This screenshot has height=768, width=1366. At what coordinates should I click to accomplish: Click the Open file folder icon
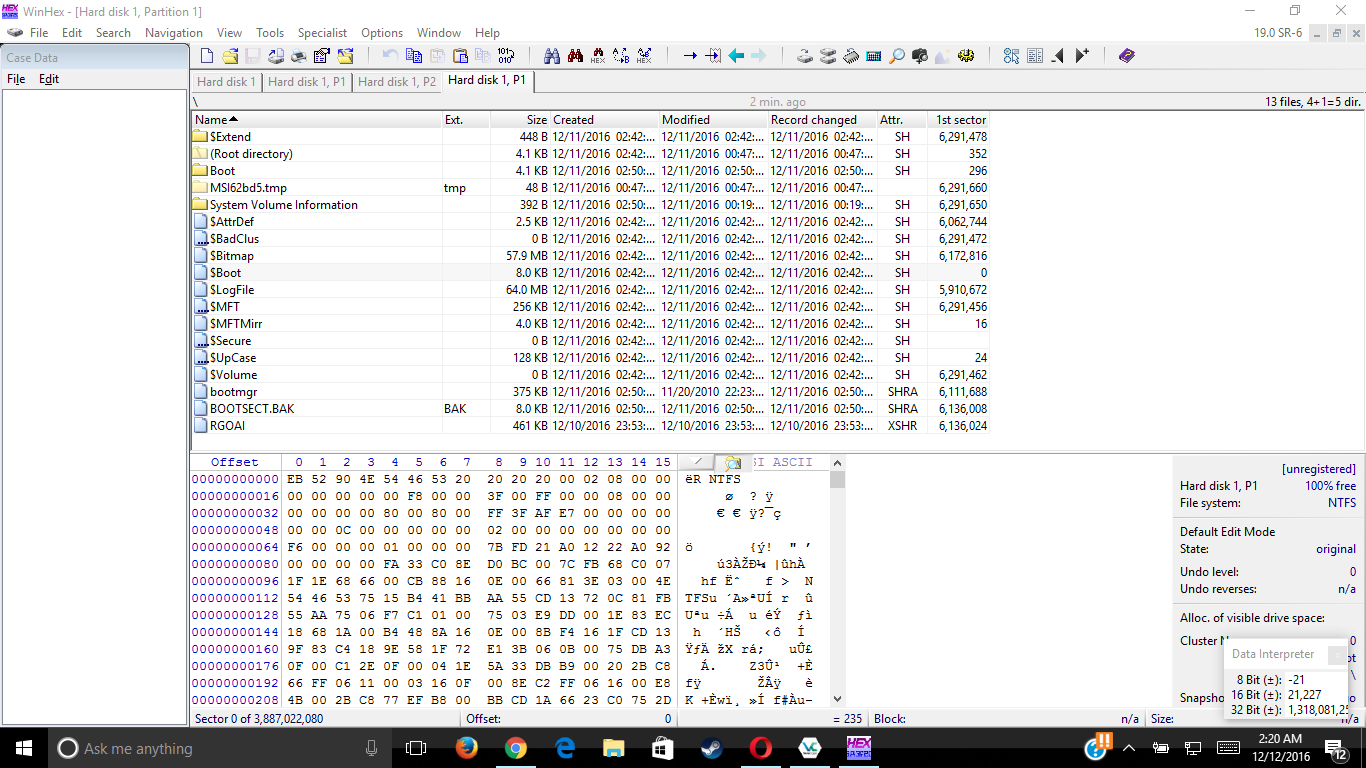[230, 56]
